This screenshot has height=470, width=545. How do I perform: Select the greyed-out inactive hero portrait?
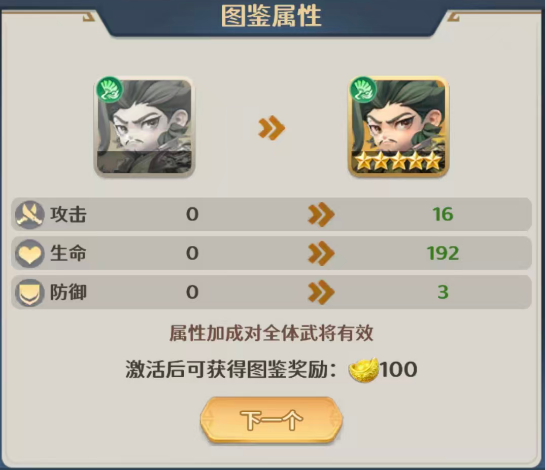click(x=144, y=127)
